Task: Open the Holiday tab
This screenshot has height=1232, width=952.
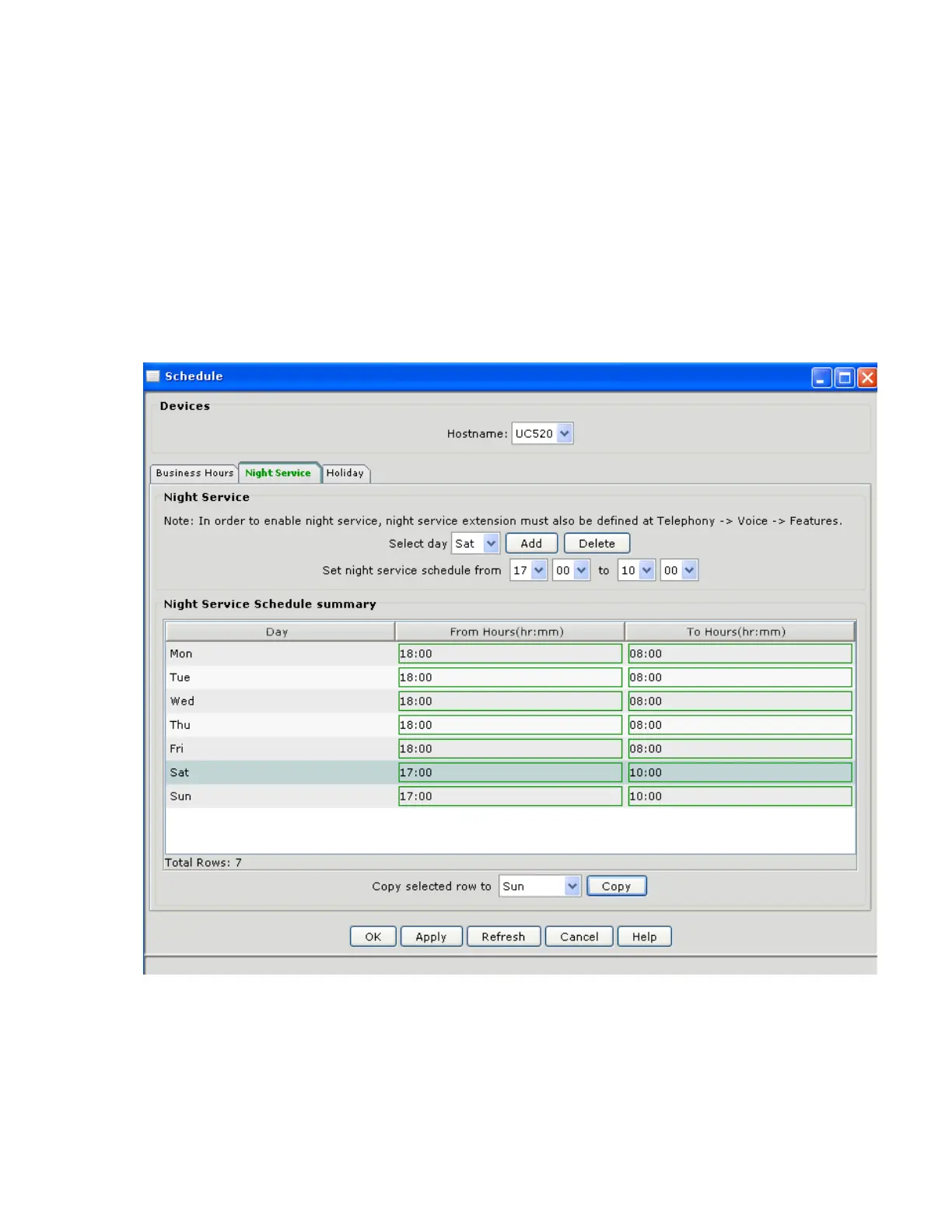Action: tap(345, 473)
